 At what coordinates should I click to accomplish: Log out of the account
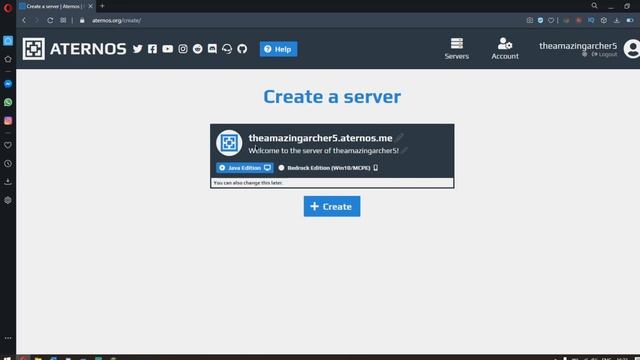(604, 54)
